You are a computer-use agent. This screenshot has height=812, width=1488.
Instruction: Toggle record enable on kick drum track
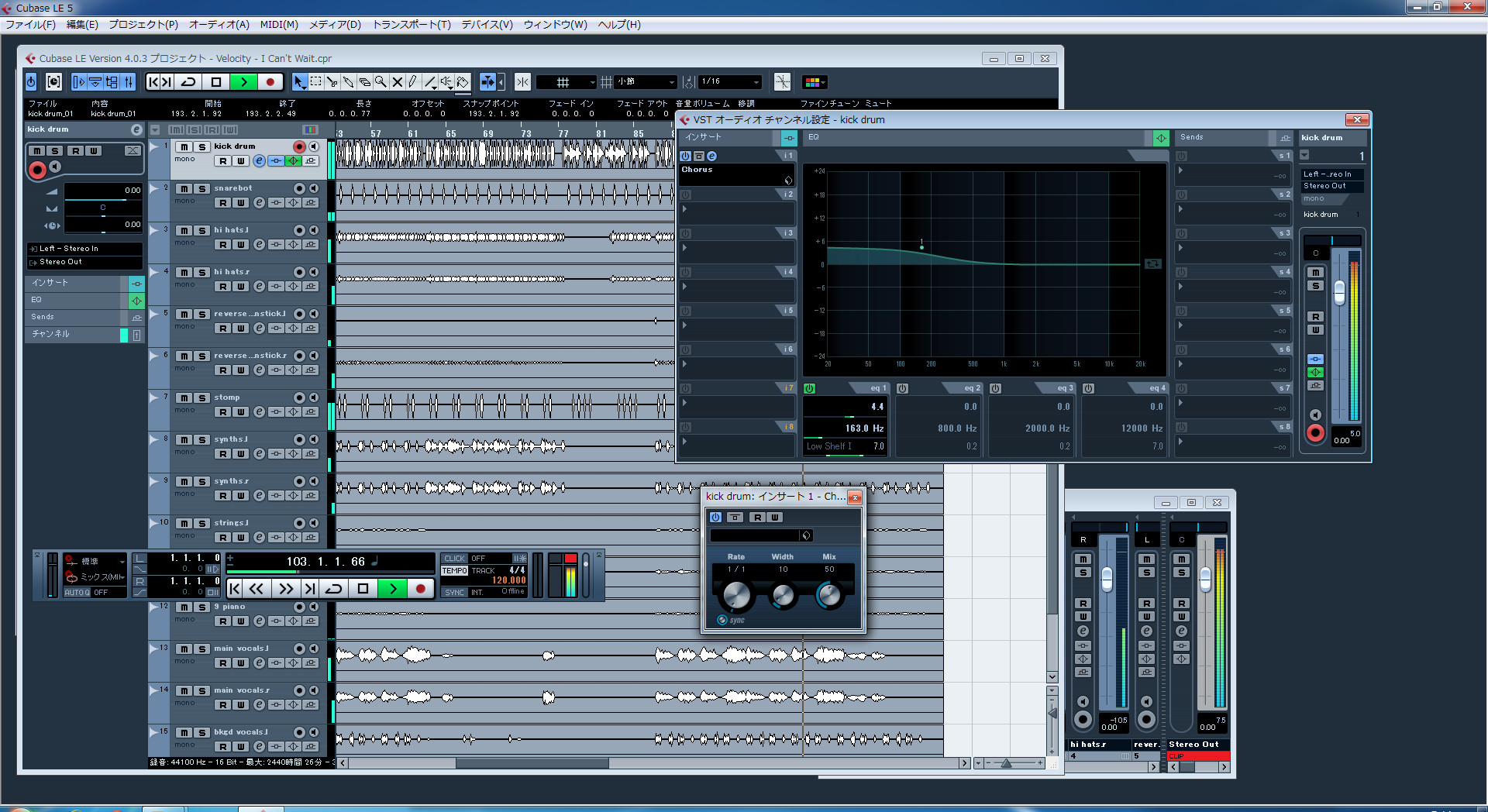click(x=299, y=146)
